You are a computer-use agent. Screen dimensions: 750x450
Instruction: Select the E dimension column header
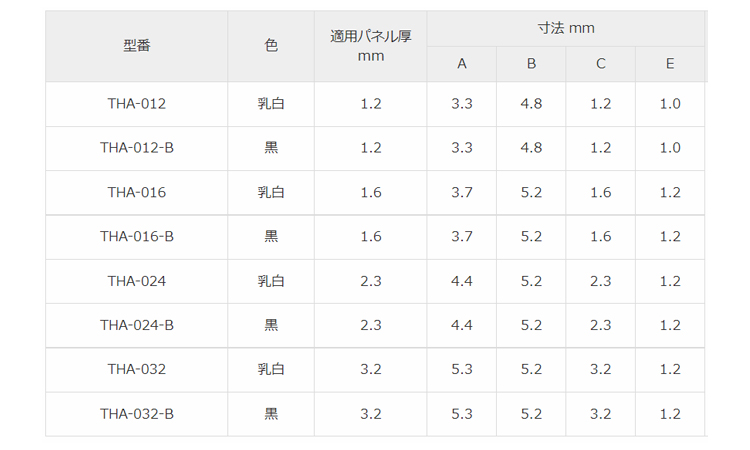point(670,64)
